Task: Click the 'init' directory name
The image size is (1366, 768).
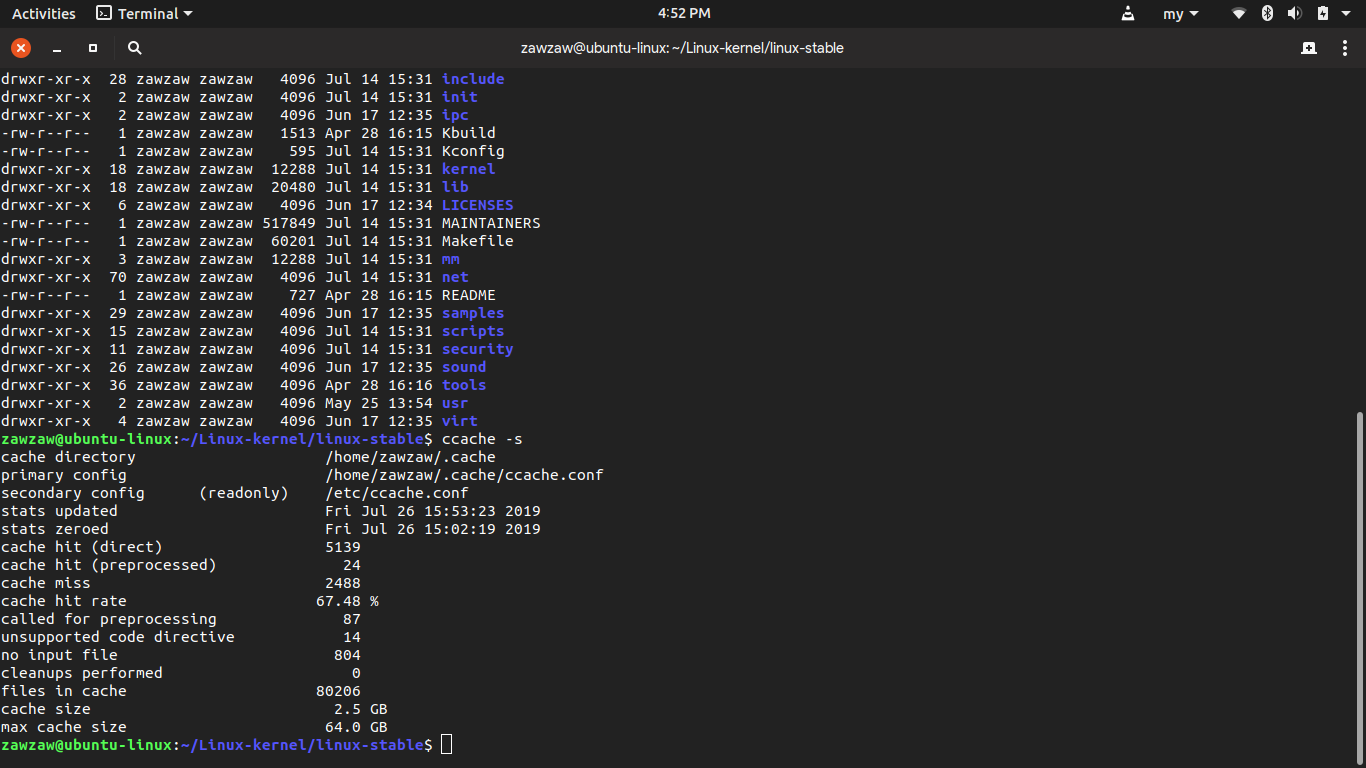Action: click(x=460, y=97)
